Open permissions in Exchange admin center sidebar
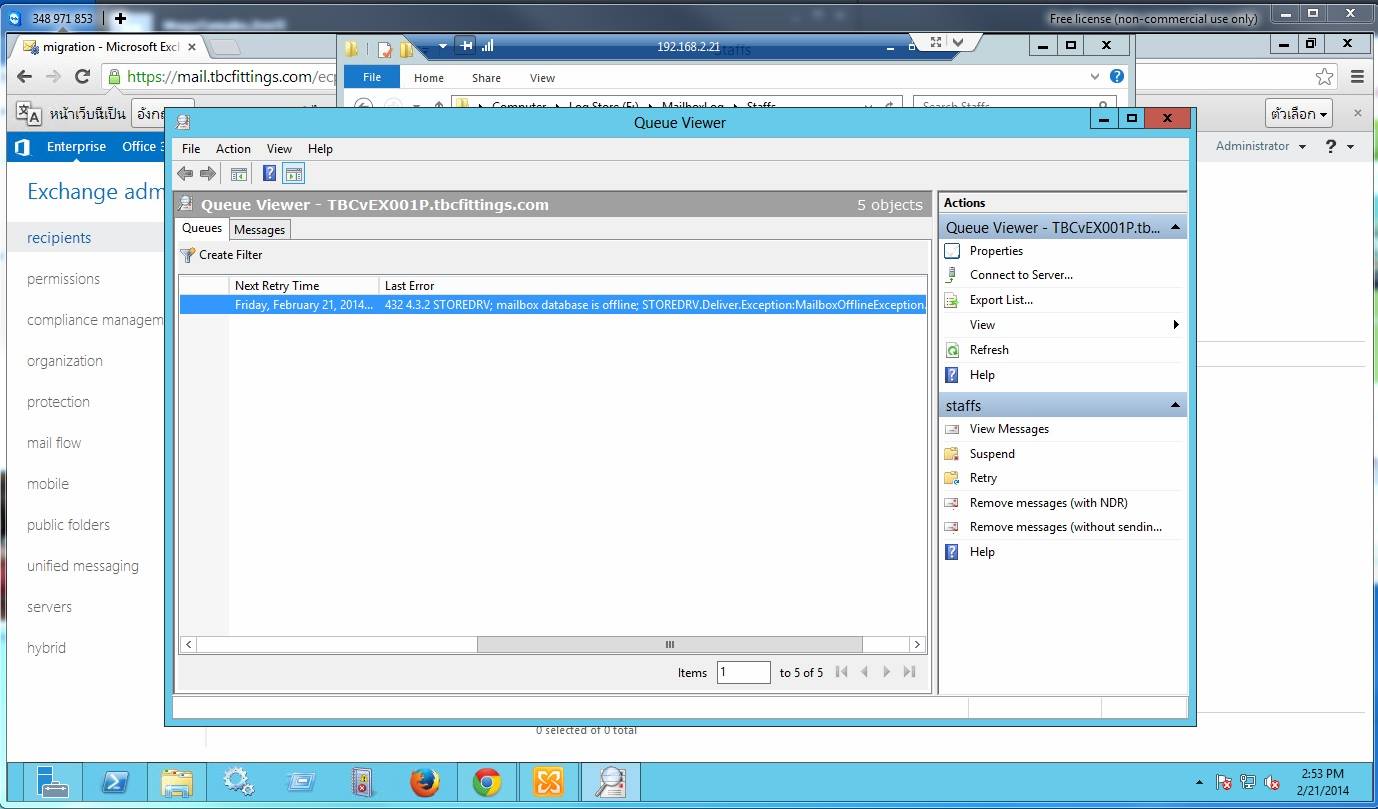The image size is (1378, 809). (63, 279)
